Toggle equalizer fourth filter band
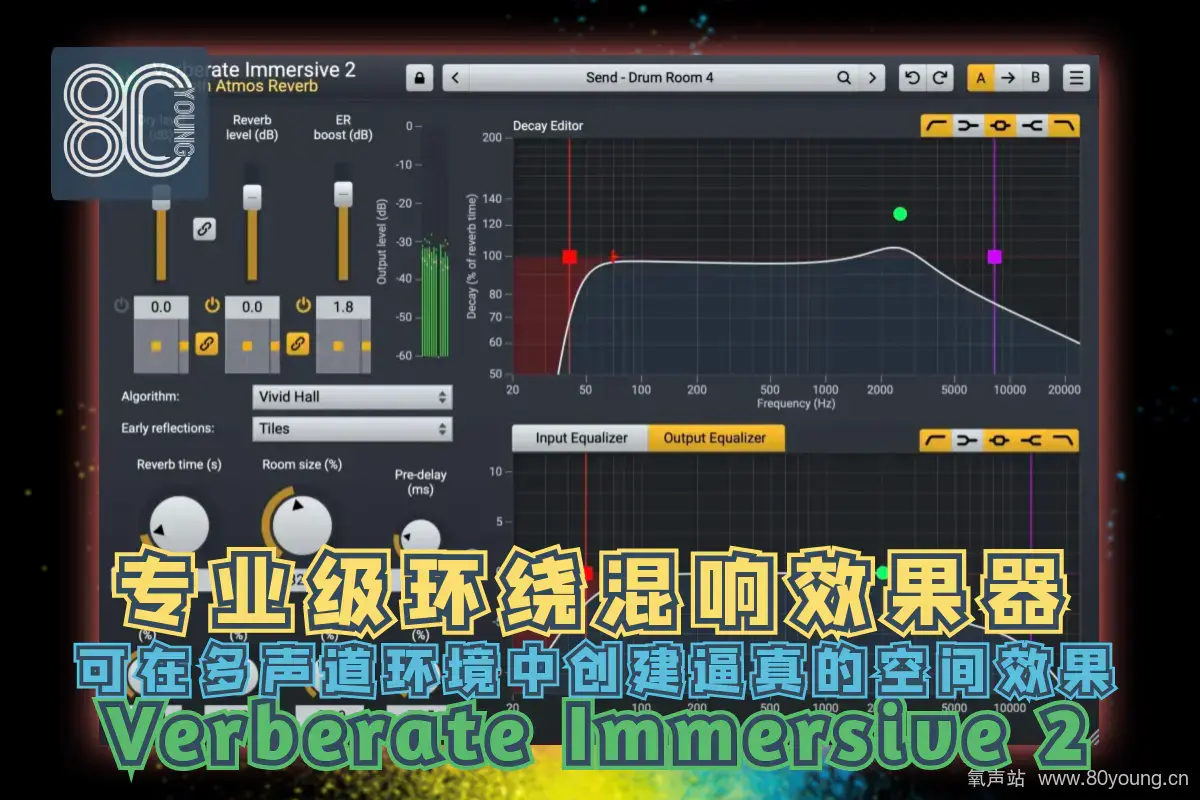The height and width of the screenshot is (800, 1200). pyautogui.click(x=1032, y=440)
